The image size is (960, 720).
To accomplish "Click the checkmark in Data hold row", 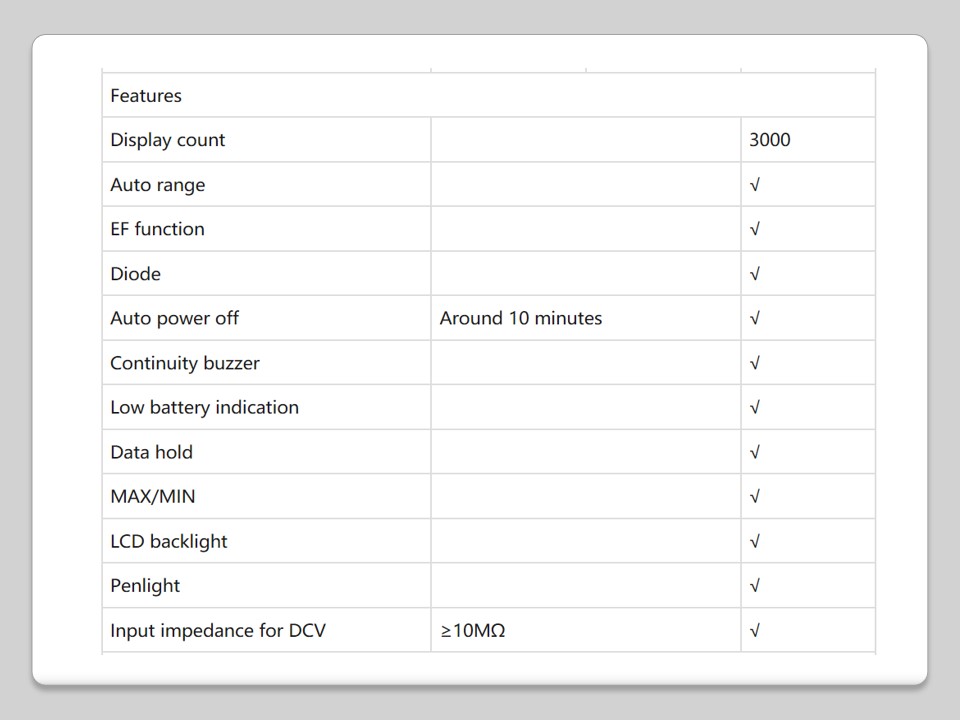I will pyautogui.click(x=755, y=452).
